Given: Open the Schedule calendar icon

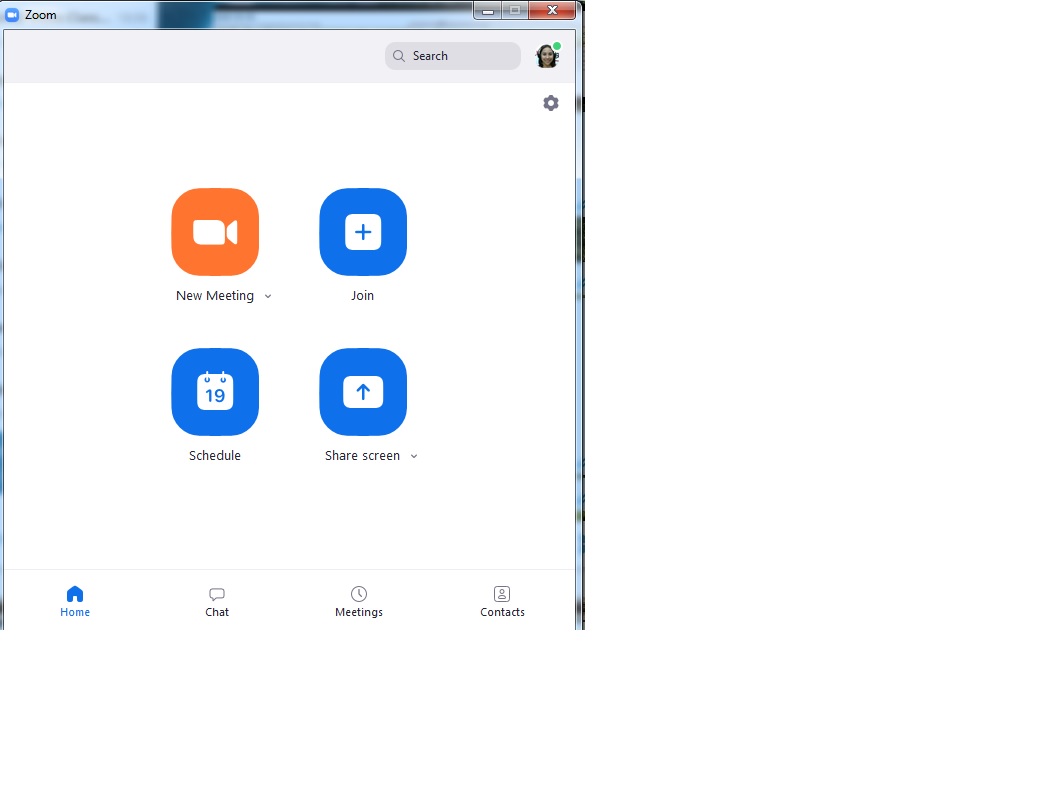Looking at the screenshot, I should coord(215,391).
